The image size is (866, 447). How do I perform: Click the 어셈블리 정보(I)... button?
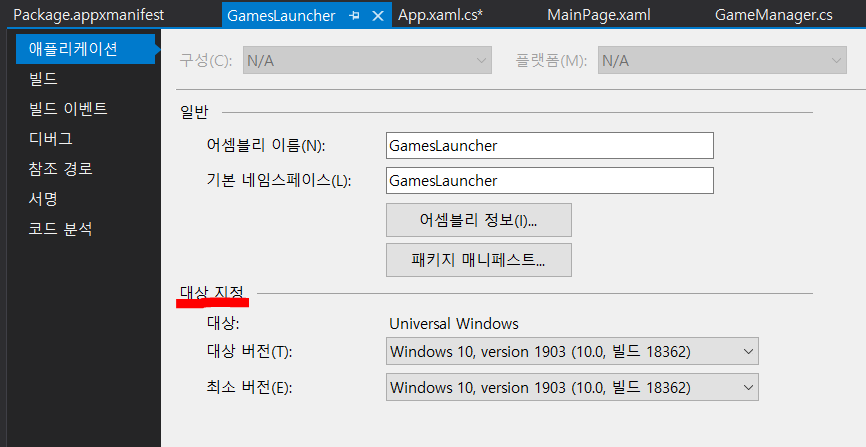coord(478,220)
